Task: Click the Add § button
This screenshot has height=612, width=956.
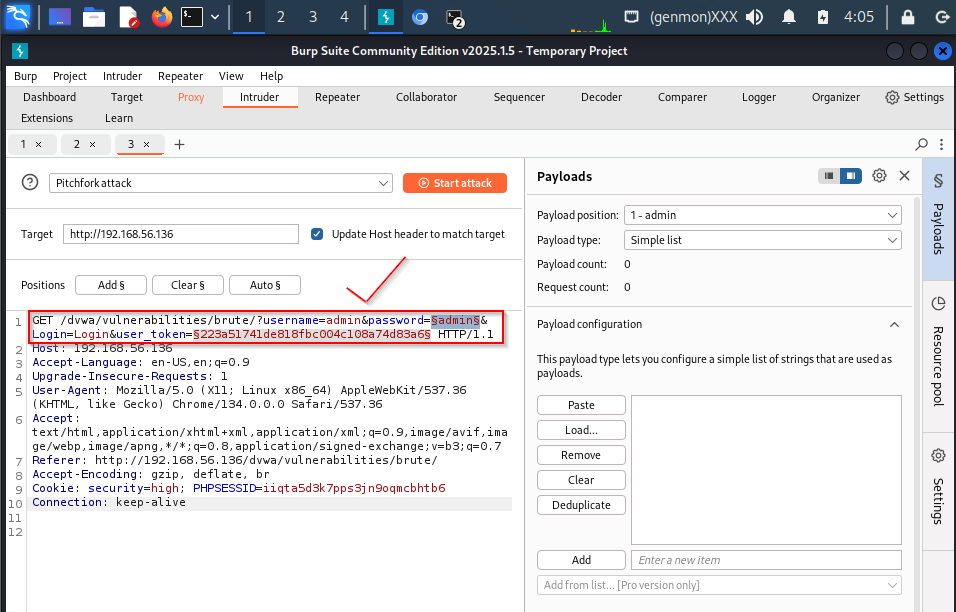Action: click(111, 285)
